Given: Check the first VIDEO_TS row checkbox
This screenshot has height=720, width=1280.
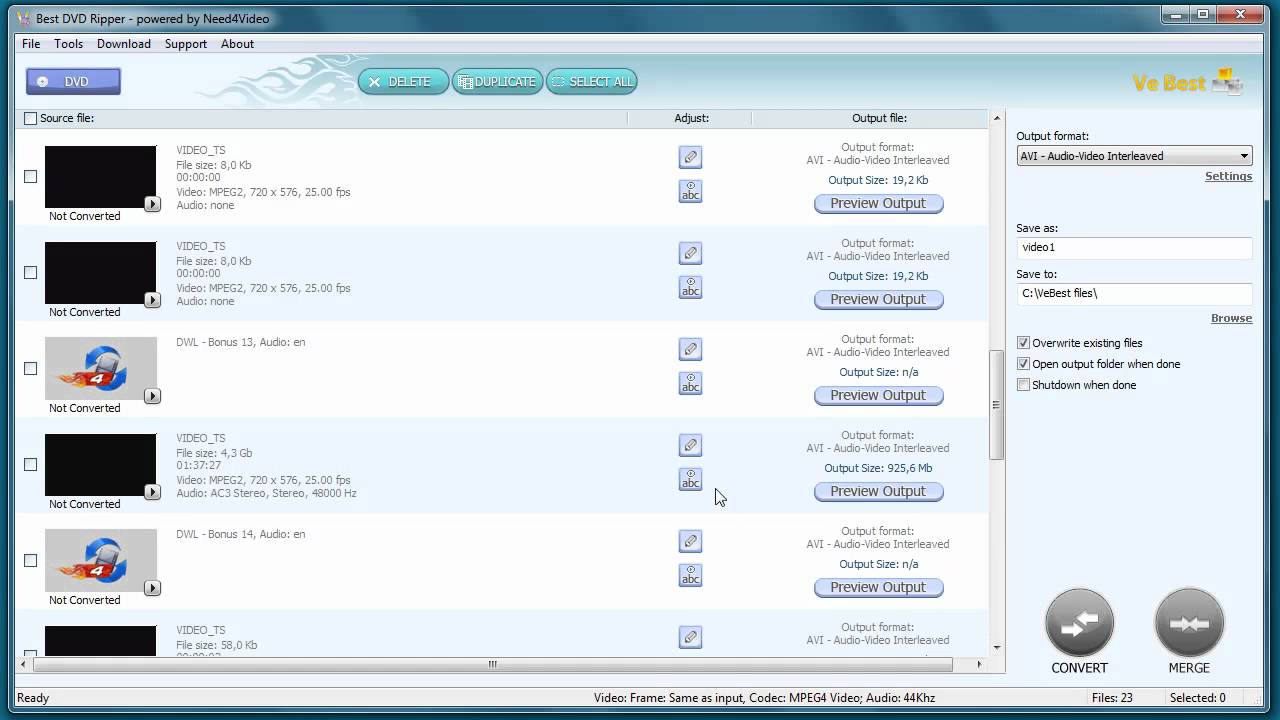Looking at the screenshot, I should 30,176.
